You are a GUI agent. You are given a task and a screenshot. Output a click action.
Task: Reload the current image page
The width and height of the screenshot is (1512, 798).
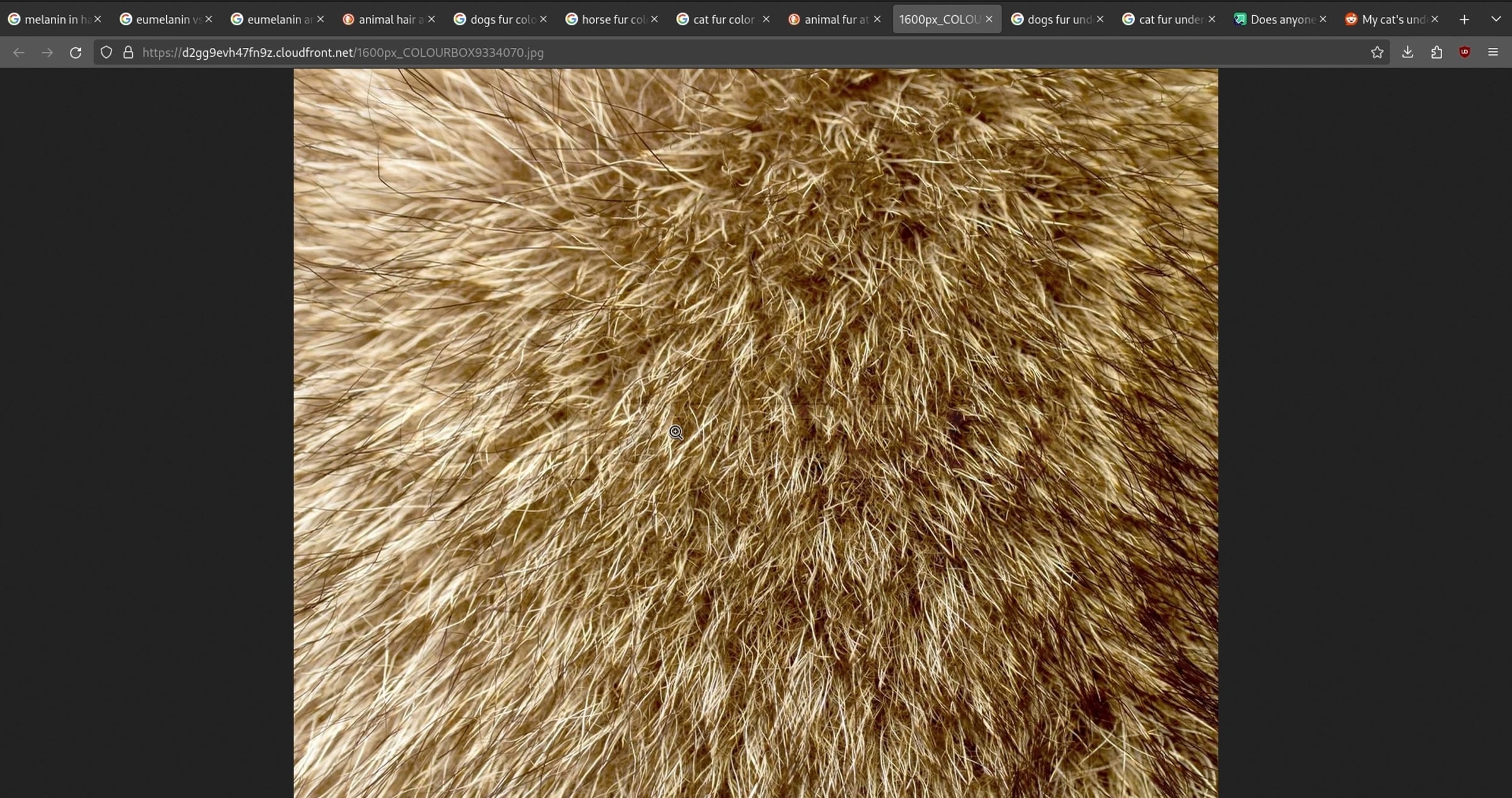76,53
